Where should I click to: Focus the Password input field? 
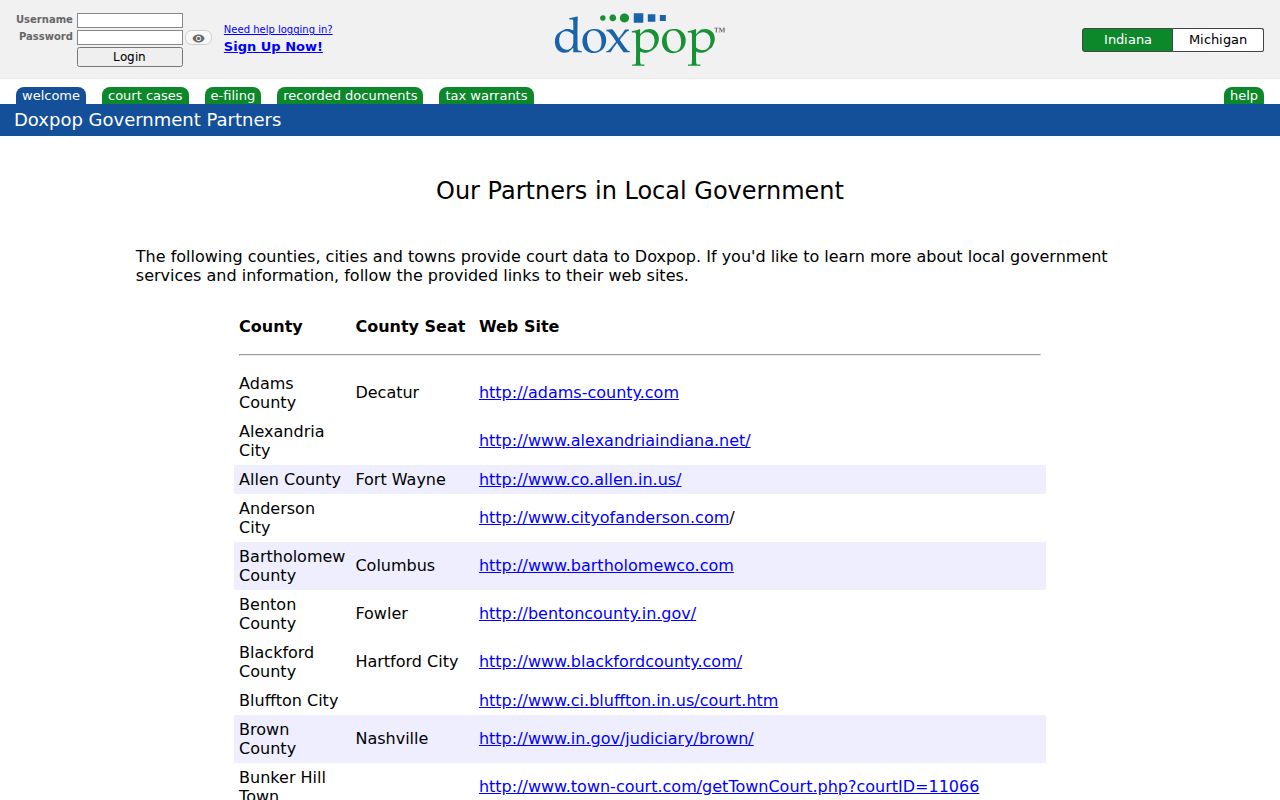[130, 37]
